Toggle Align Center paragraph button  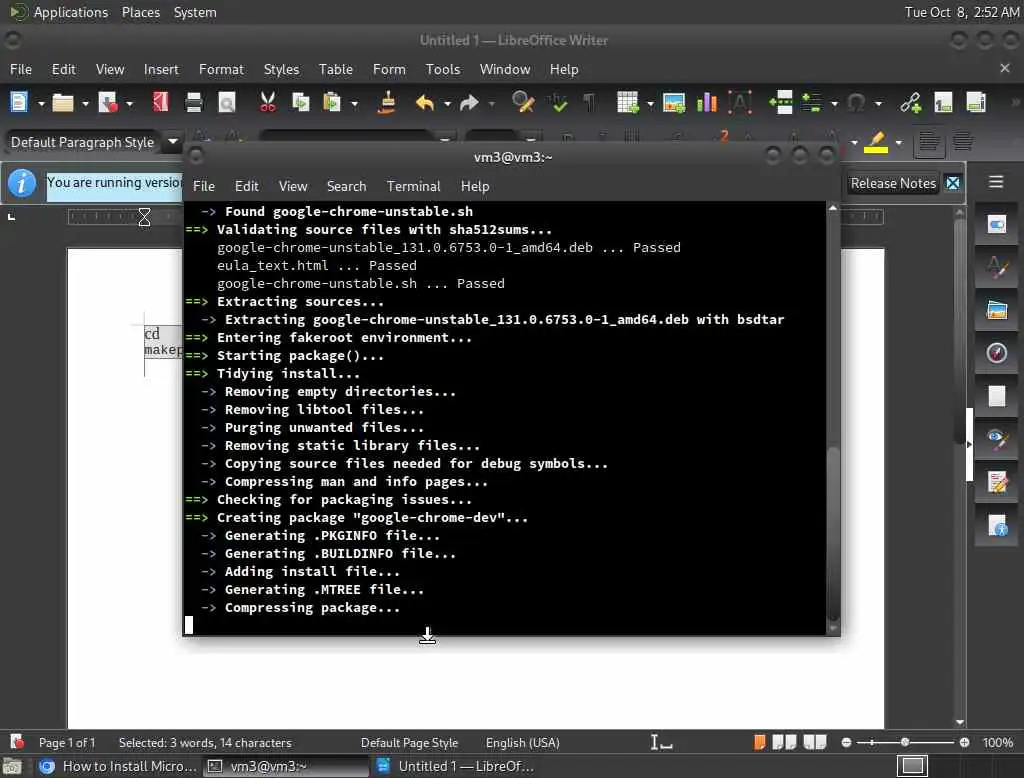coord(962,142)
